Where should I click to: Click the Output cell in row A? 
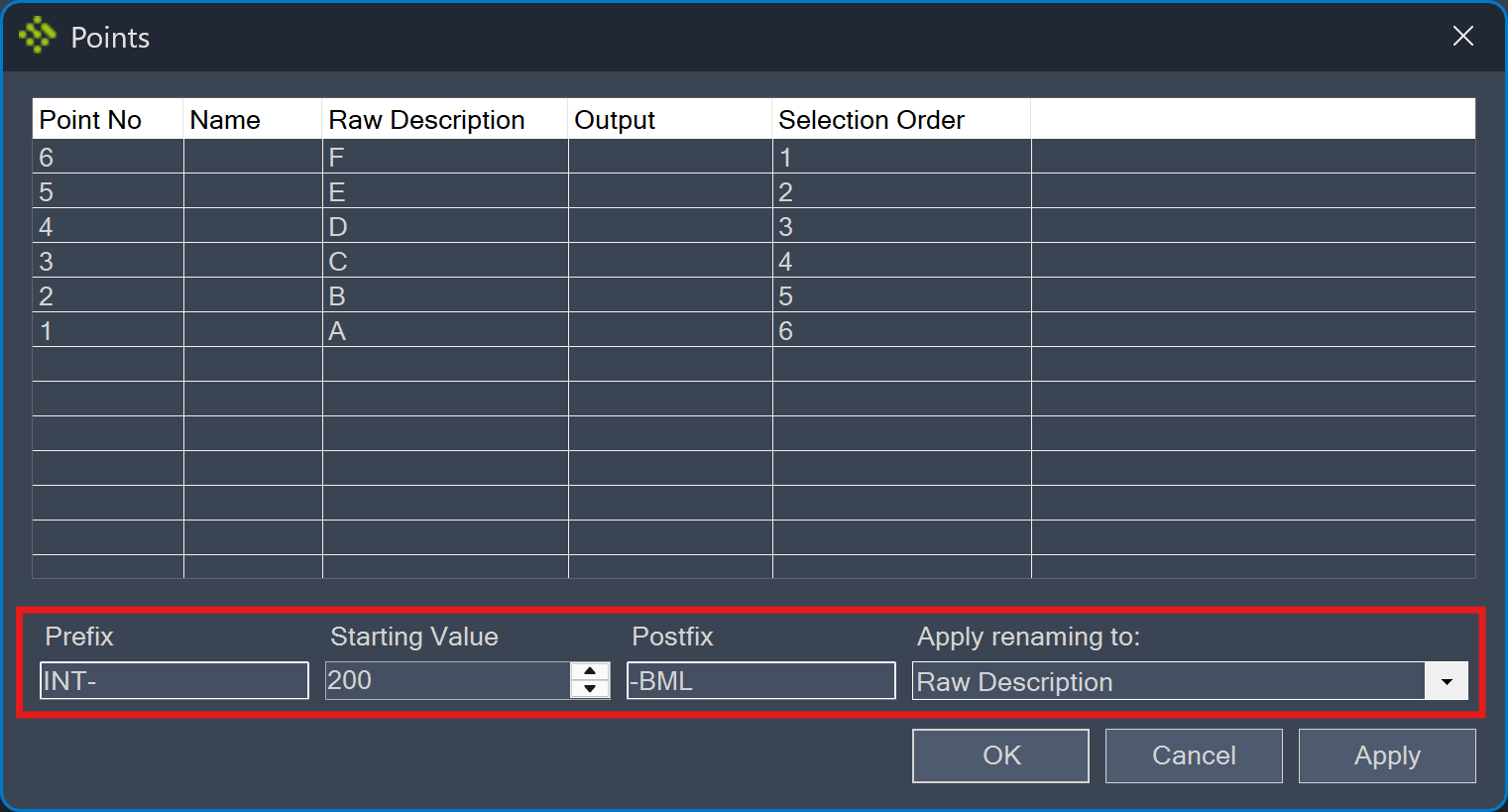(x=670, y=330)
